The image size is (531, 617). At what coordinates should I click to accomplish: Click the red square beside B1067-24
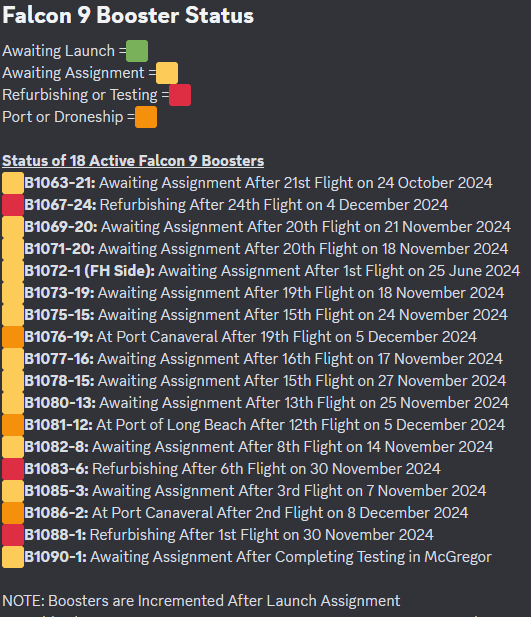(x=13, y=205)
